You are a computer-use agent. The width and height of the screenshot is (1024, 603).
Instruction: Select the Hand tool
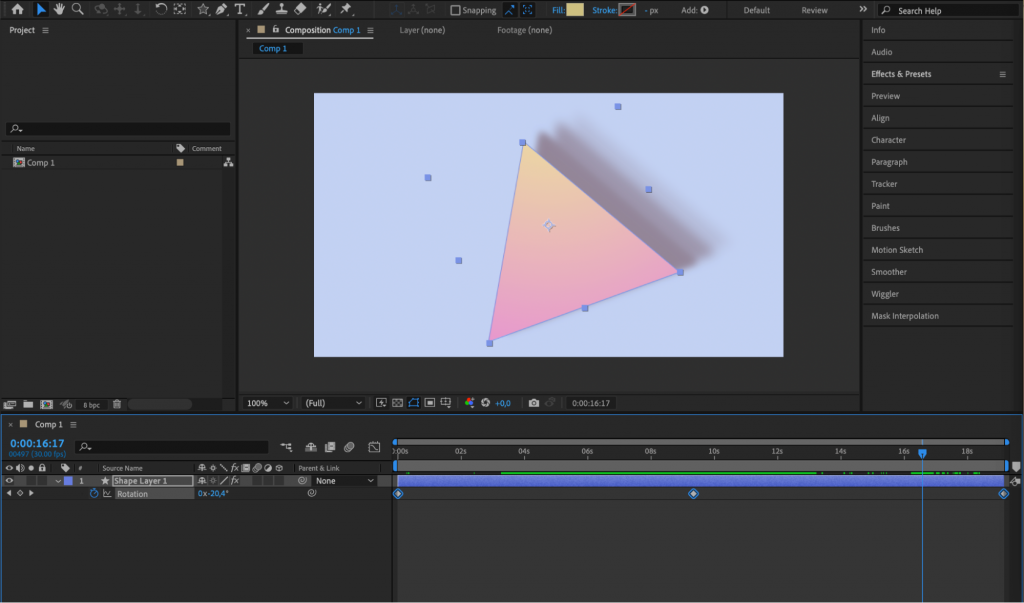click(60, 9)
